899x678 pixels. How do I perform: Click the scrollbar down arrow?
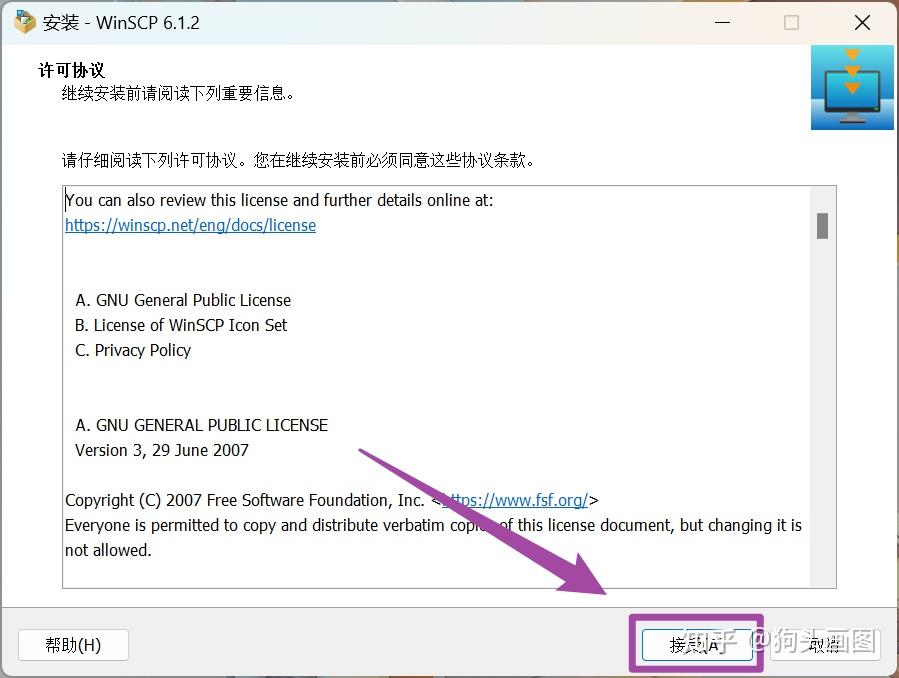click(x=824, y=578)
